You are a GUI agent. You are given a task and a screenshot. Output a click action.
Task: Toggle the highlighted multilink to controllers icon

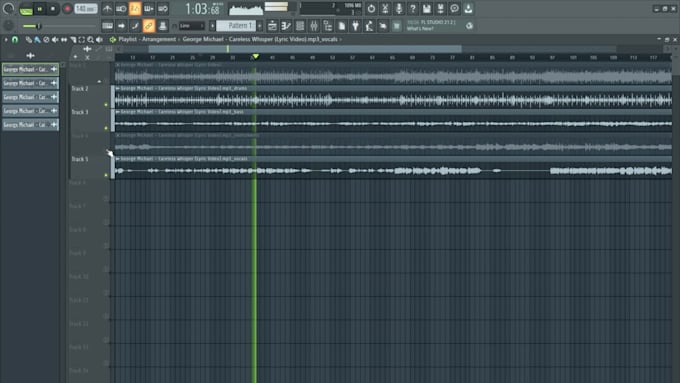pyautogui.click(x=149, y=26)
